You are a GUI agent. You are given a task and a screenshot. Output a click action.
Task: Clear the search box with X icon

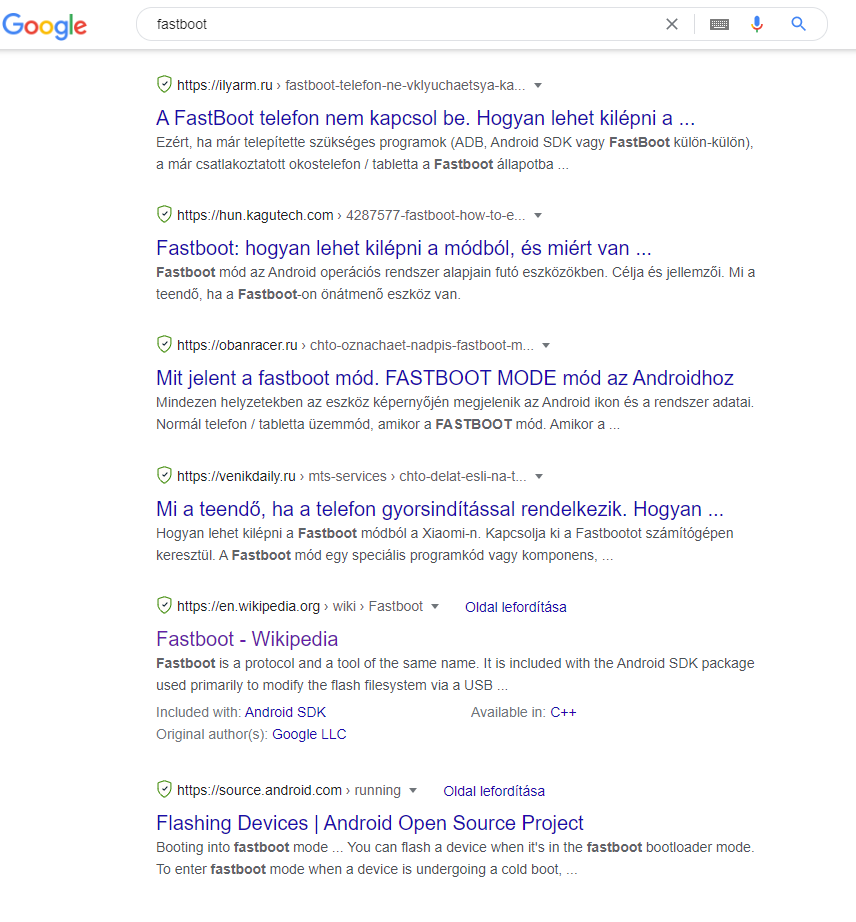coord(671,24)
